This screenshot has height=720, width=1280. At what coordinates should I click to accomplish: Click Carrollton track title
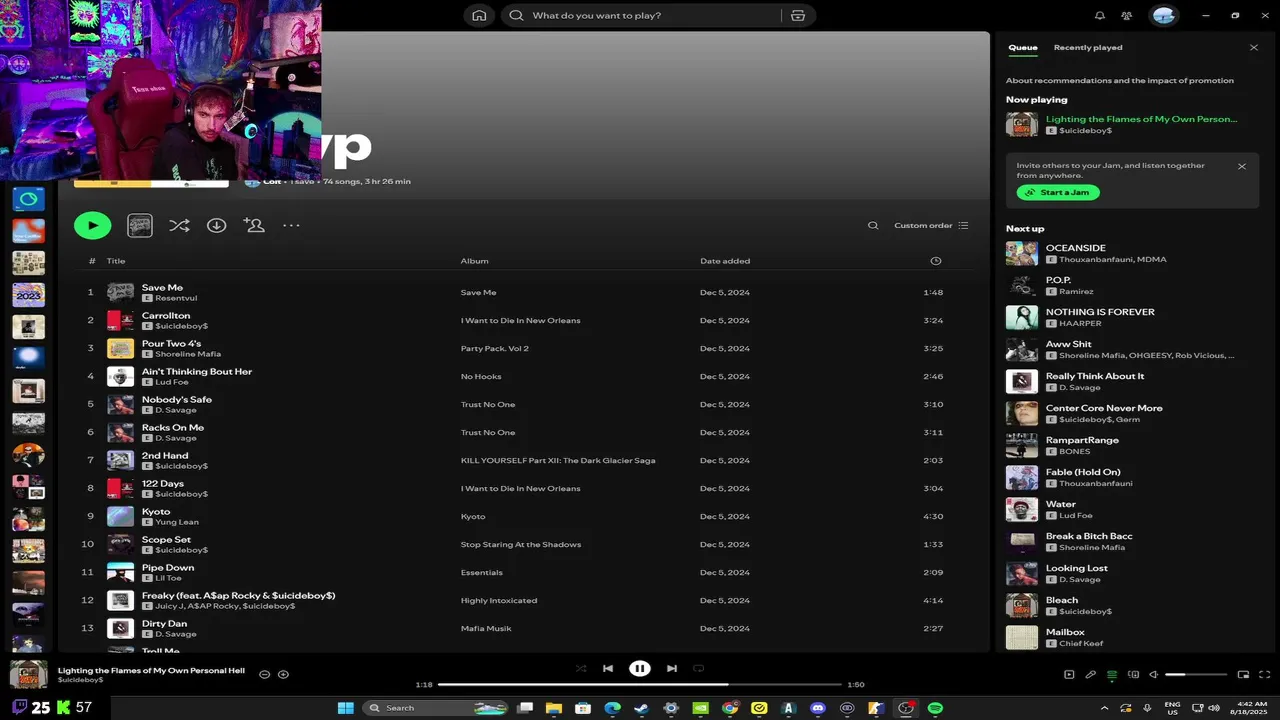coord(166,315)
